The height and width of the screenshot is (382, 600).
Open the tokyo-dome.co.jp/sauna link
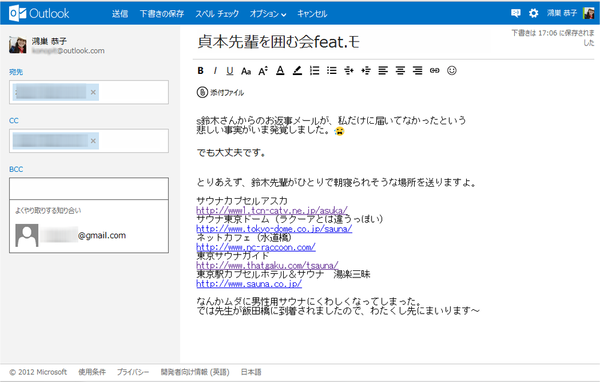click(274, 229)
